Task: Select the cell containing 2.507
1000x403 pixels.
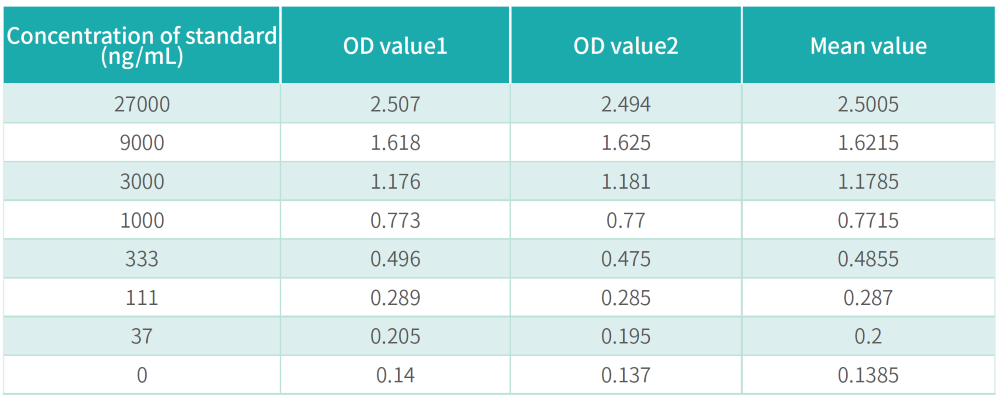Action: click(x=395, y=104)
